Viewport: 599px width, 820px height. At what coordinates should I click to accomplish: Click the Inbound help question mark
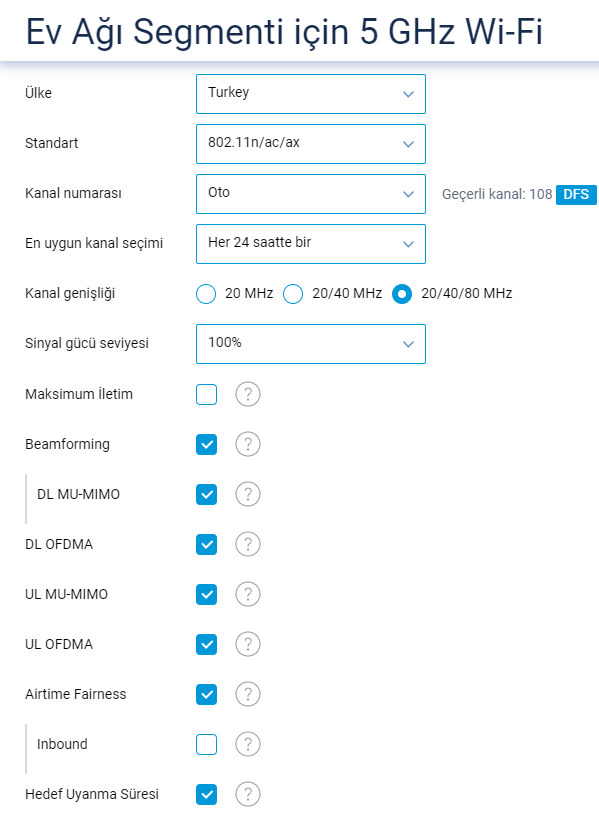coord(248,744)
